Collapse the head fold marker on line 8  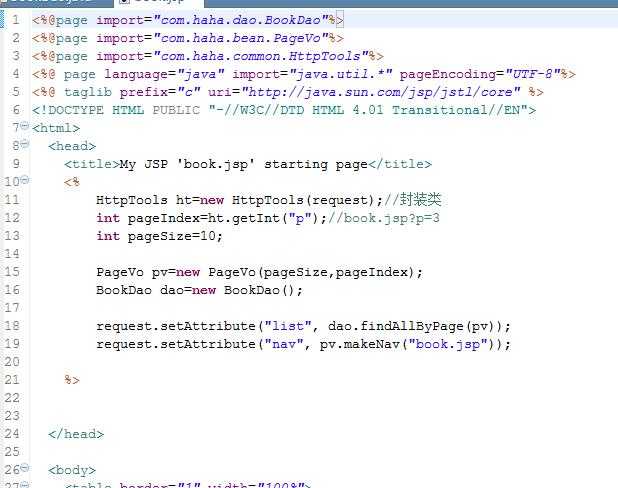click(x=24, y=144)
